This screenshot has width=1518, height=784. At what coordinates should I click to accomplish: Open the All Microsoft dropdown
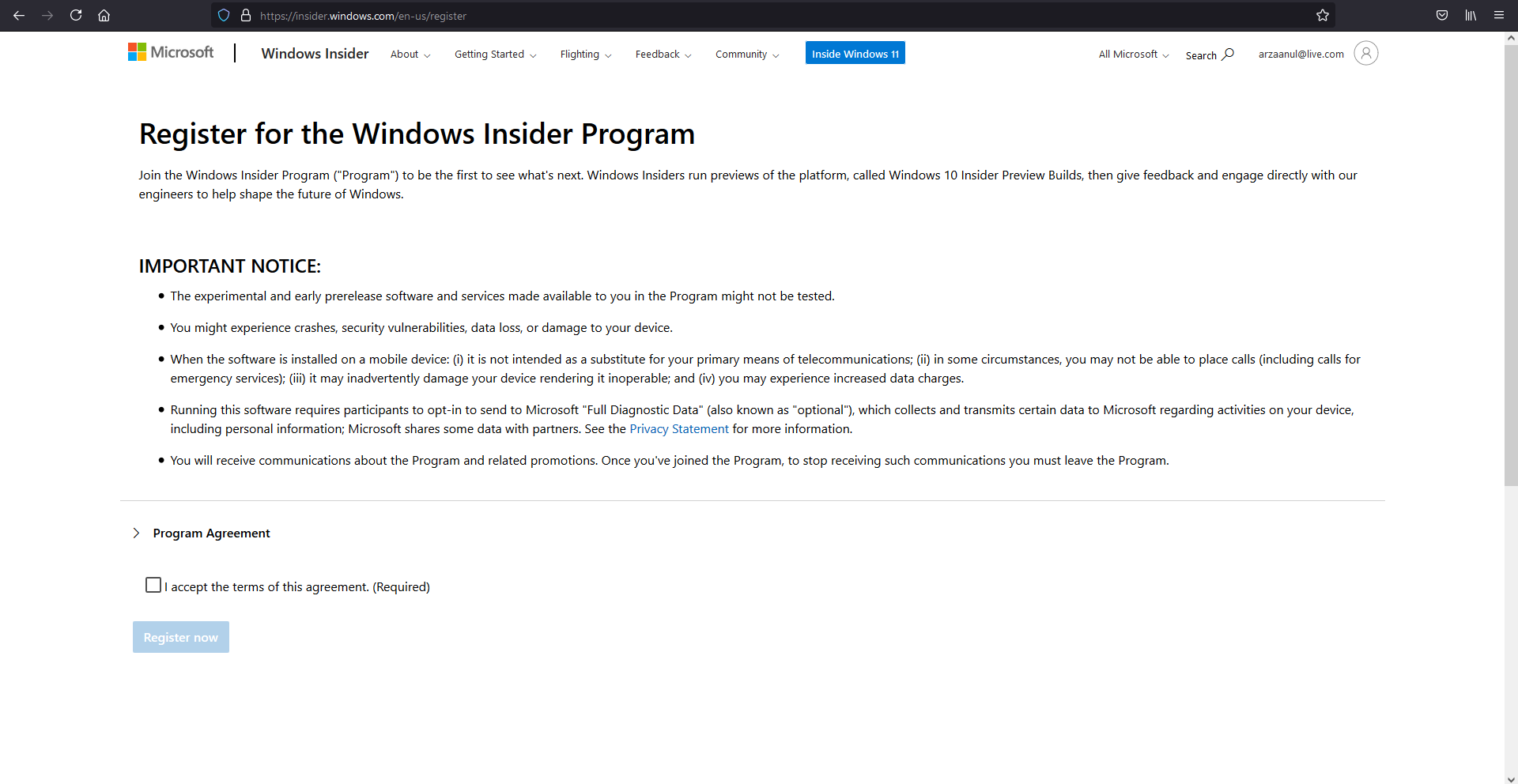(1133, 55)
